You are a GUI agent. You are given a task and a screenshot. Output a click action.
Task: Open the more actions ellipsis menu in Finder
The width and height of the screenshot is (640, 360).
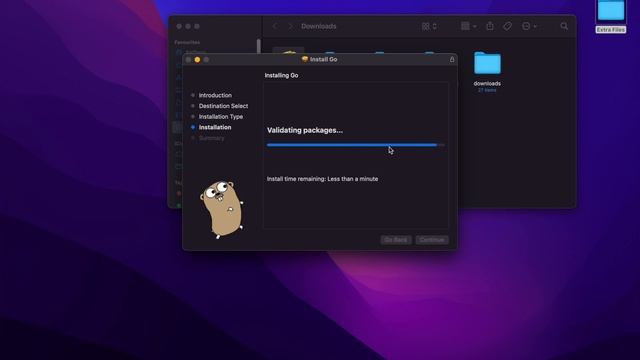pos(529,26)
